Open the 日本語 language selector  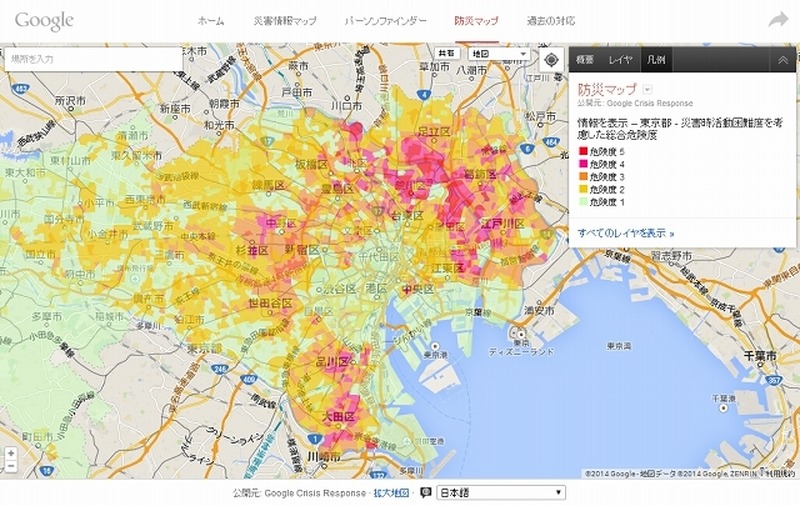coord(501,493)
